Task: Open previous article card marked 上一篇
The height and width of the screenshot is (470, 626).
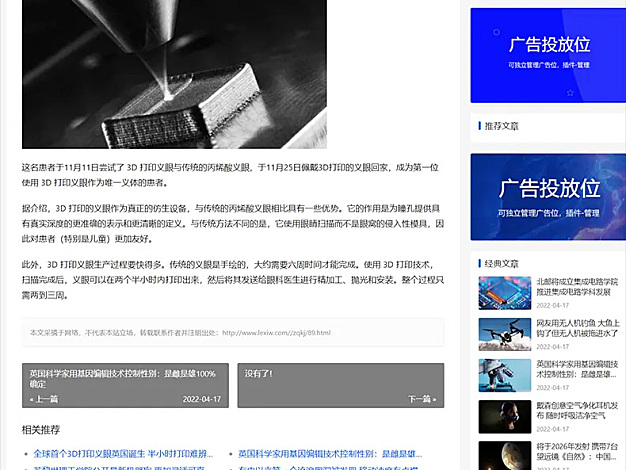Action: click(125, 385)
